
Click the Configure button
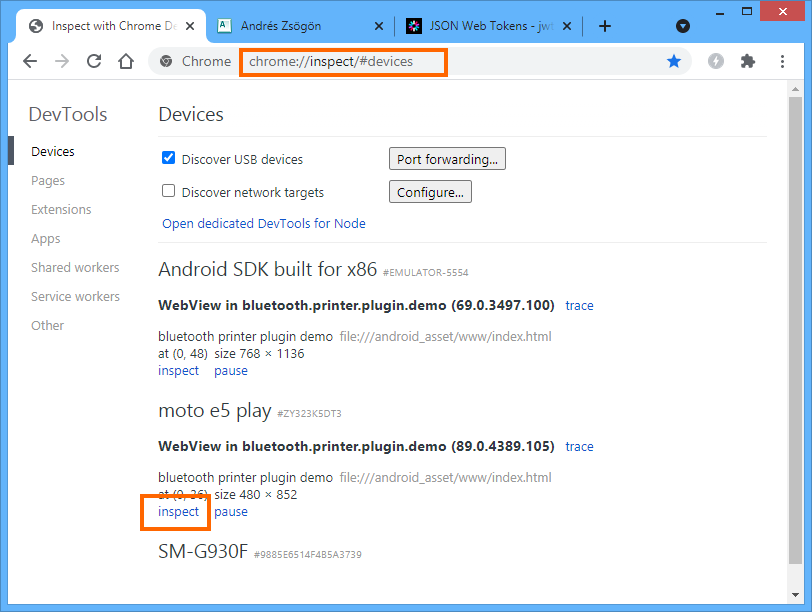430,192
